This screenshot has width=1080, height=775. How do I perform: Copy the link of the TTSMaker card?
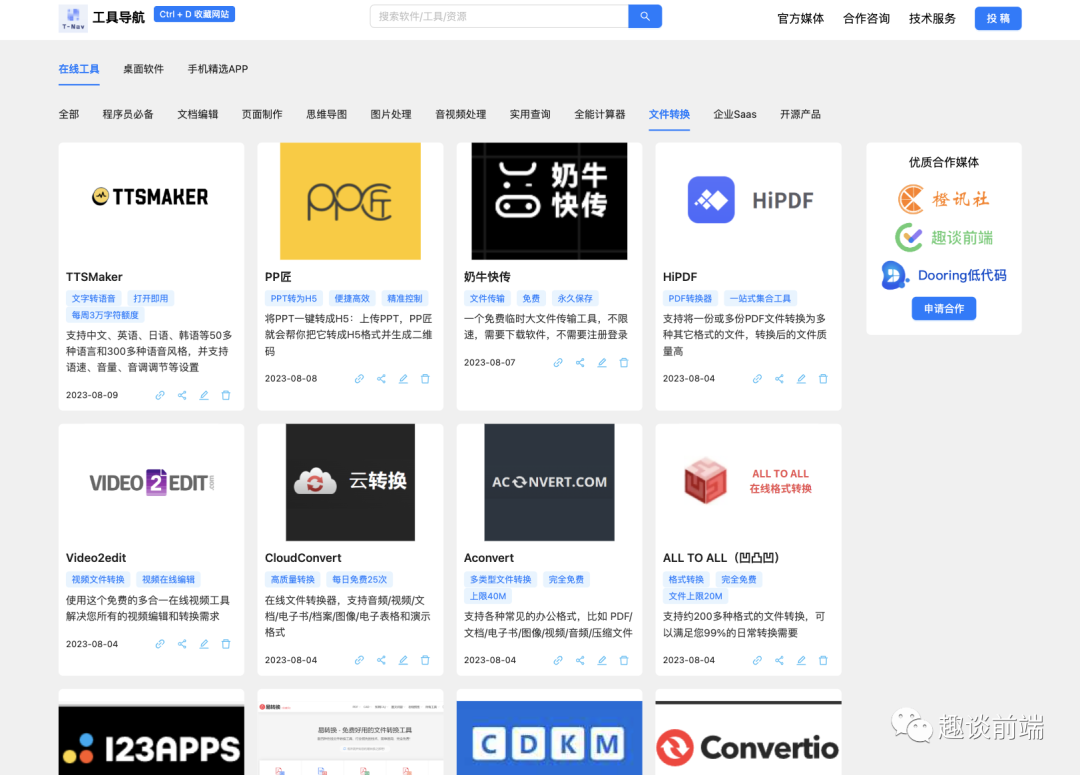[160, 395]
